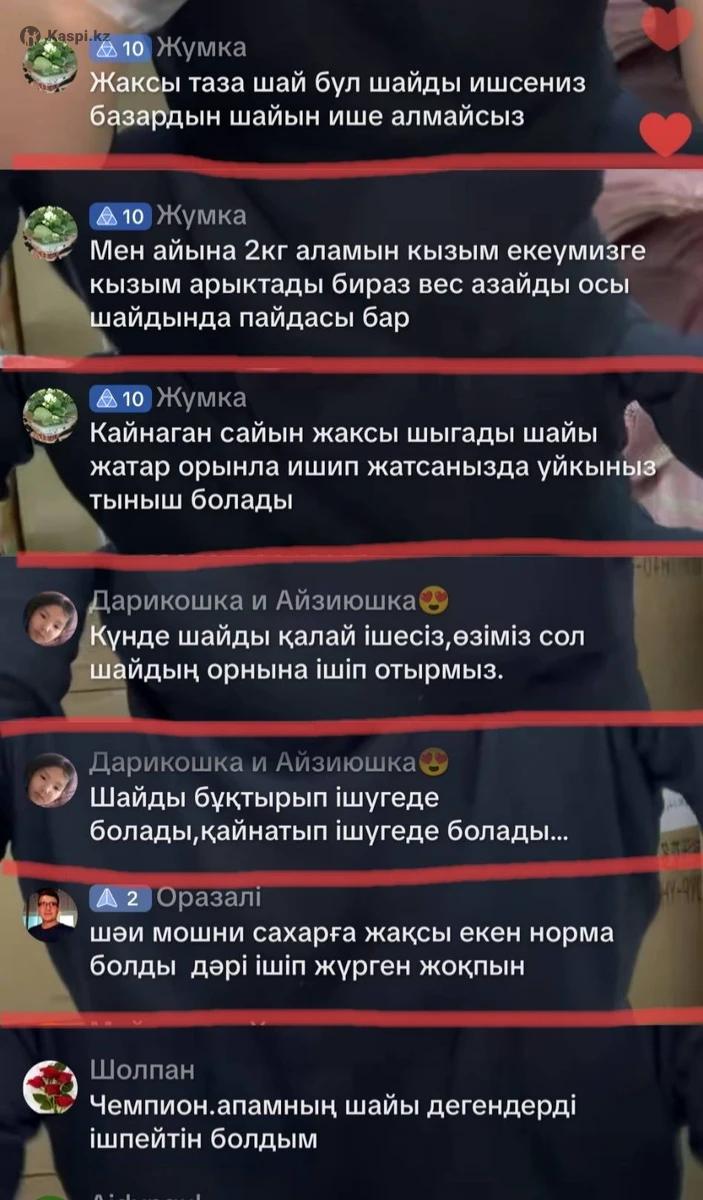Image resolution: width=703 pixels, height=1200 pixels.
Task: Click the level 2 badge beside Оразалі
Action: coord(120,899)
